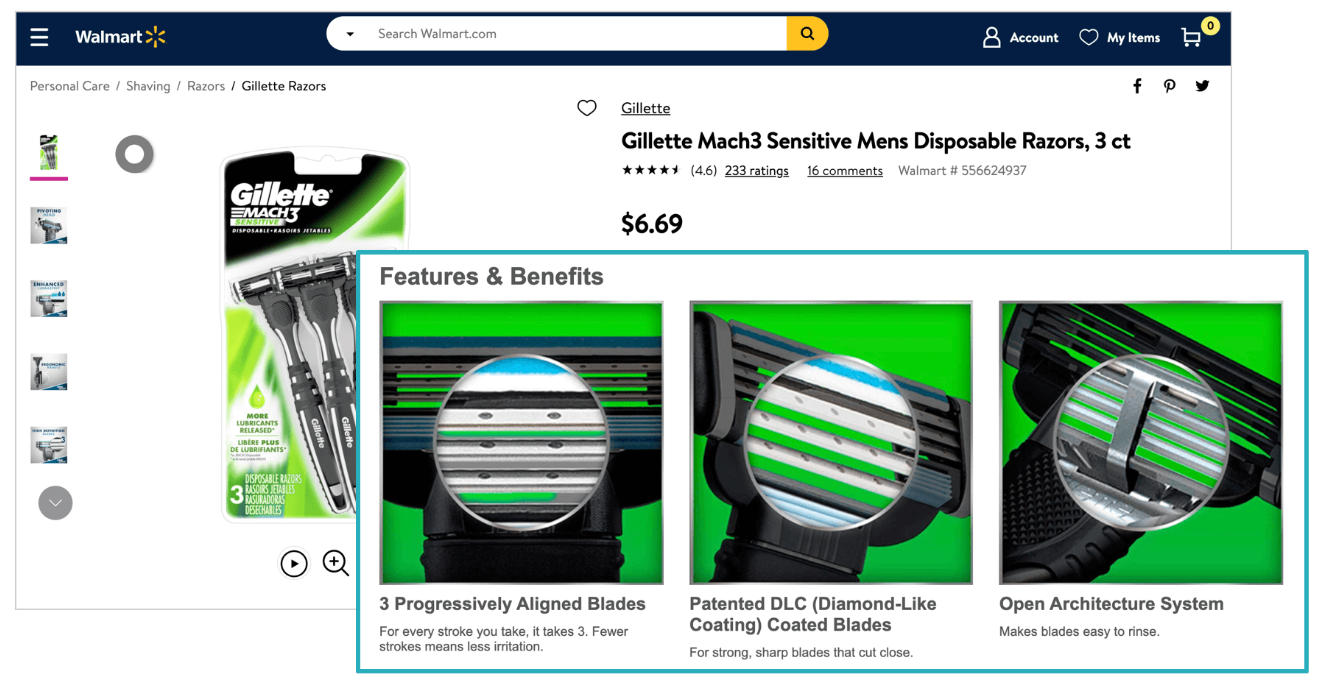
Task: Share product on Facebook icon
Action: point(1137,86)
